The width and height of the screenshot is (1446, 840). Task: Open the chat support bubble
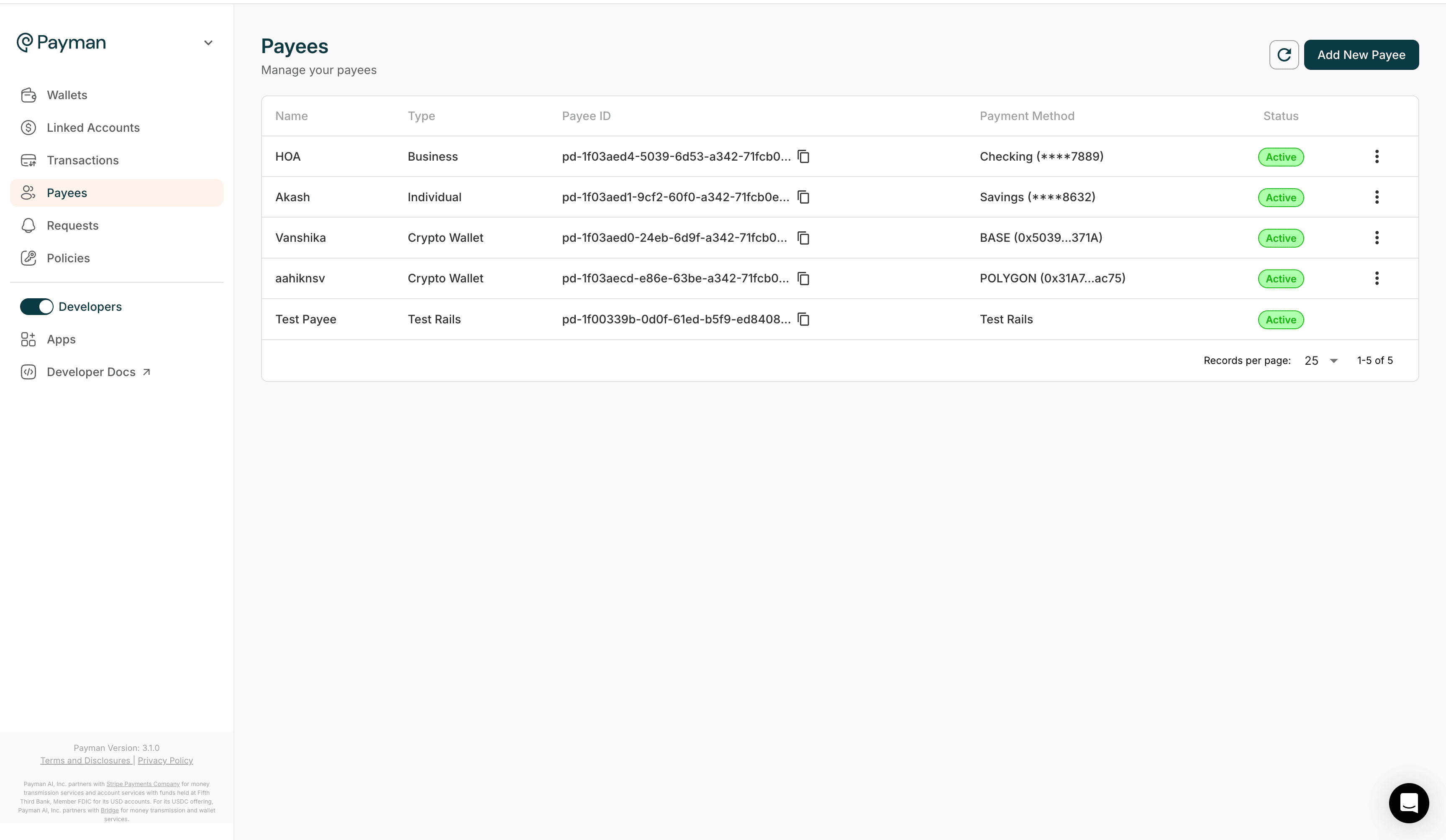[1409, 803]
